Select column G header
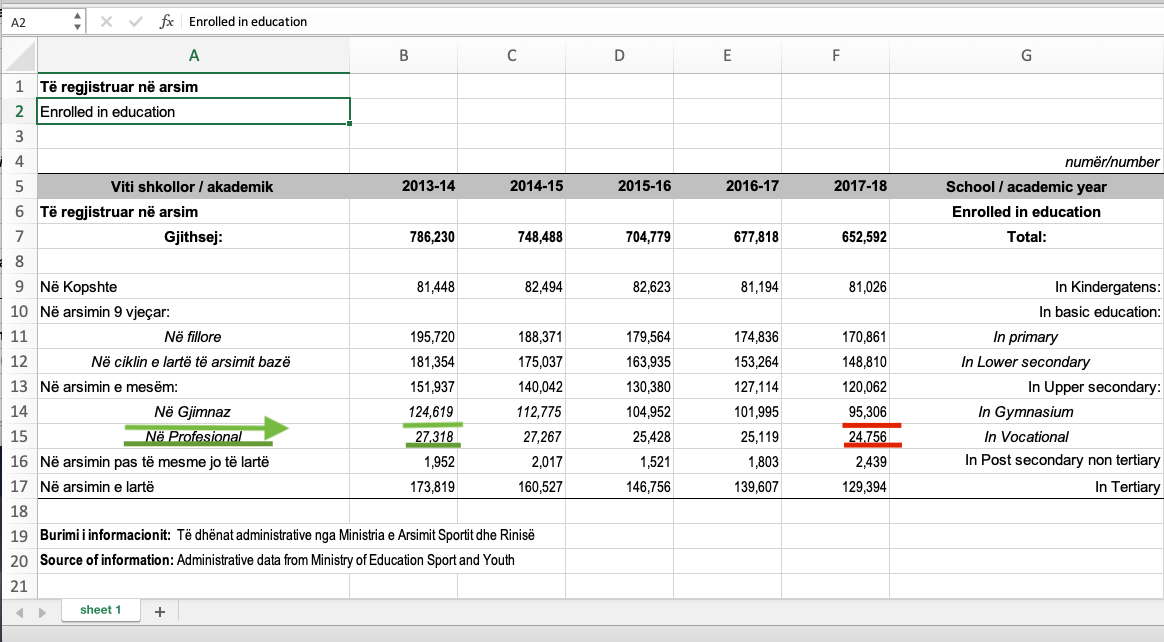The image size is (1164, 642). 1026,56
